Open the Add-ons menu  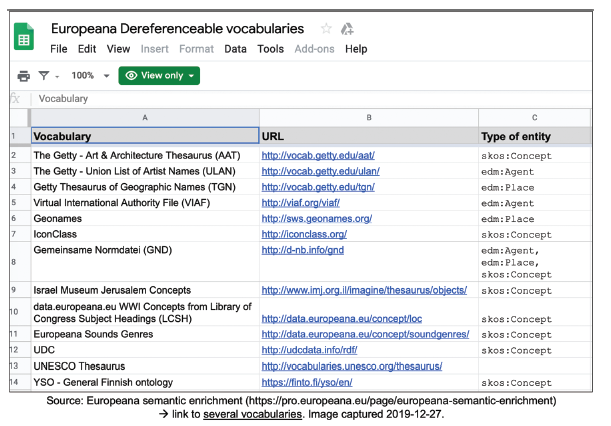coord(314,49)
